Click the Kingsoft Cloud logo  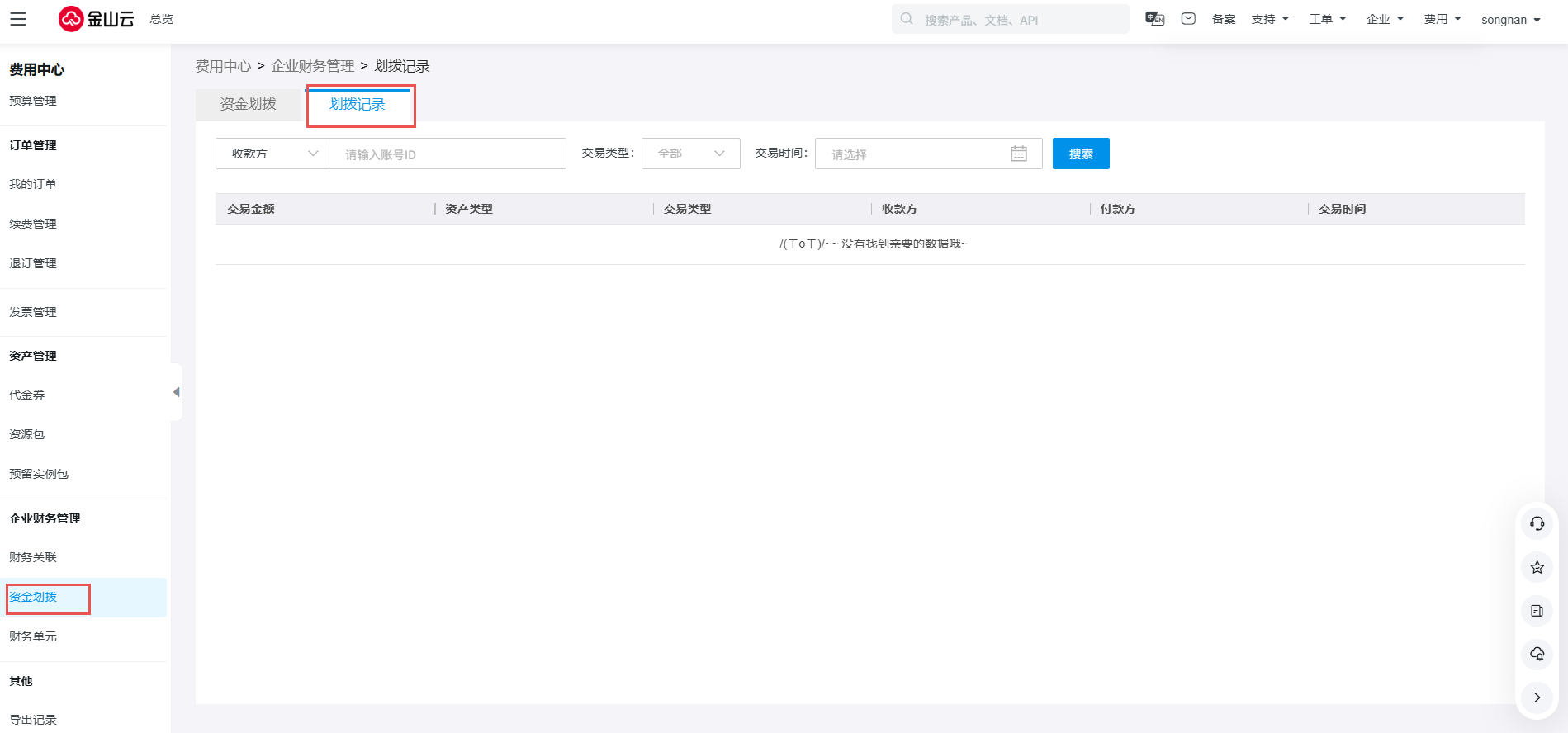pyautogui.click(x=97, y=19)
